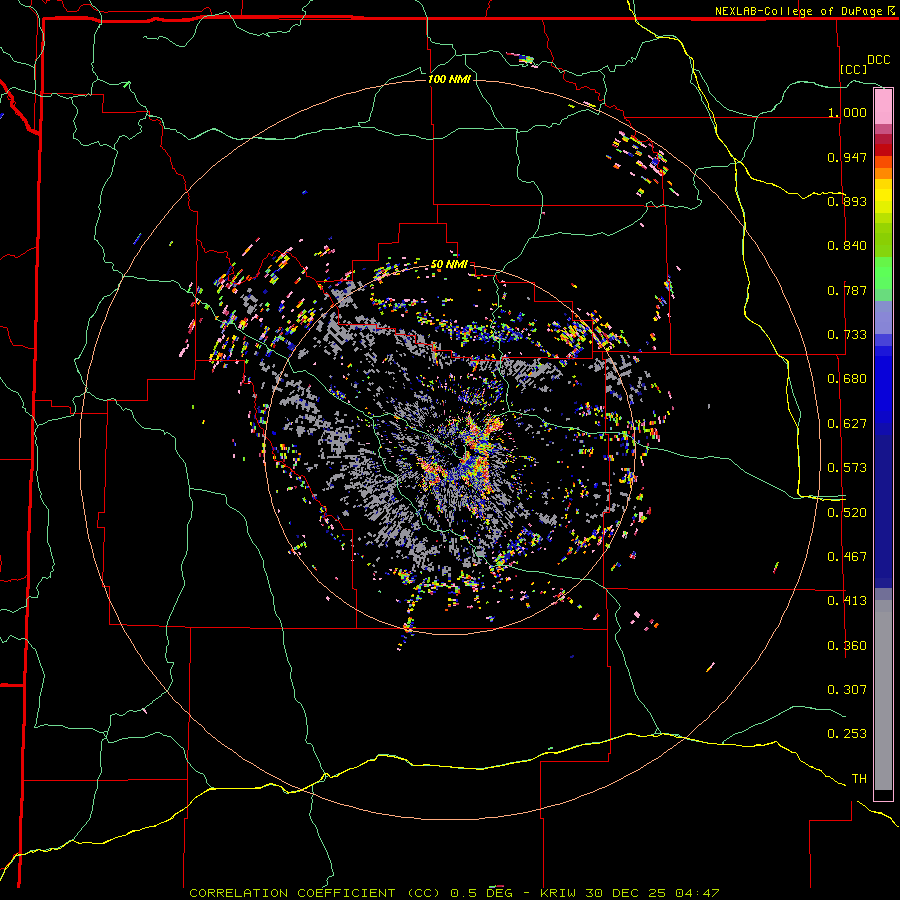Viewport: 900px width, 900px height.
Task: Click the 0.733 scale value
Action: [x=847, y=335]
